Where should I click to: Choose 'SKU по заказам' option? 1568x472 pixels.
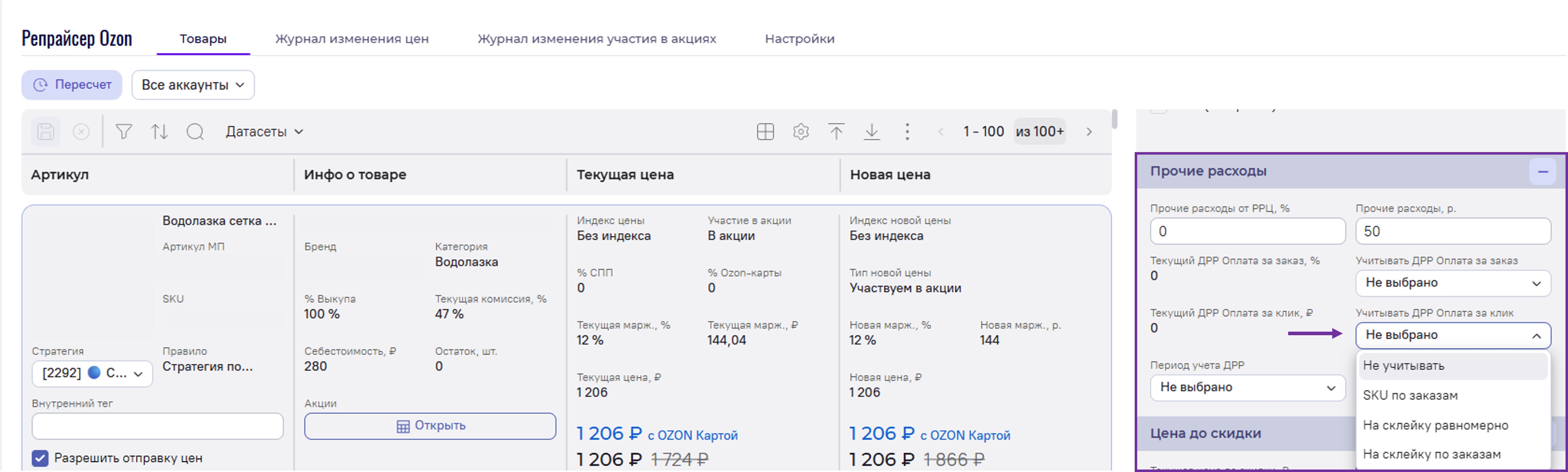pyautogui.click(x=1410, y=396)
